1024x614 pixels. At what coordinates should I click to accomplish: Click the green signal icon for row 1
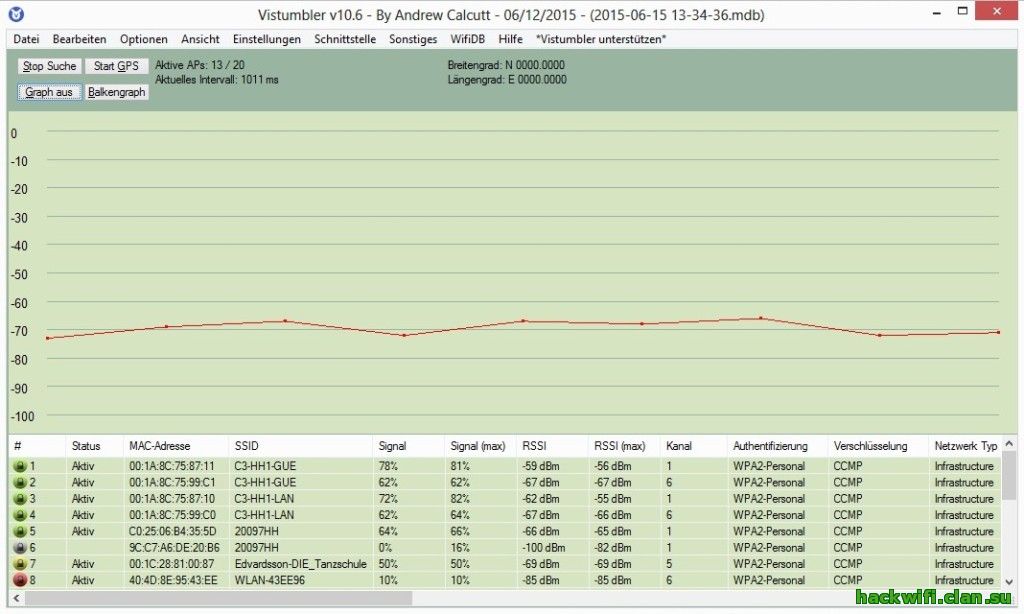pyautogui.click(x=20, y=466)
